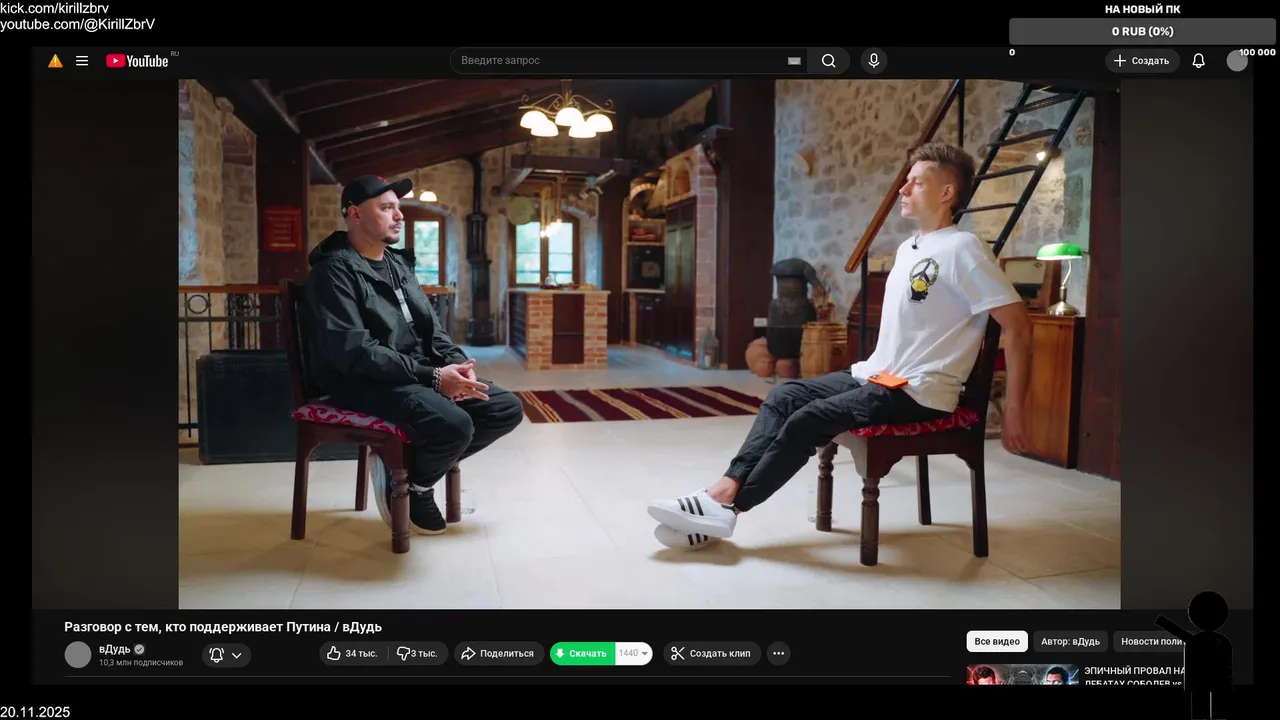Start voice search with the microphone
Image resolution: width=1280 pixels, height=720 pixels.
tap(874, 61)
